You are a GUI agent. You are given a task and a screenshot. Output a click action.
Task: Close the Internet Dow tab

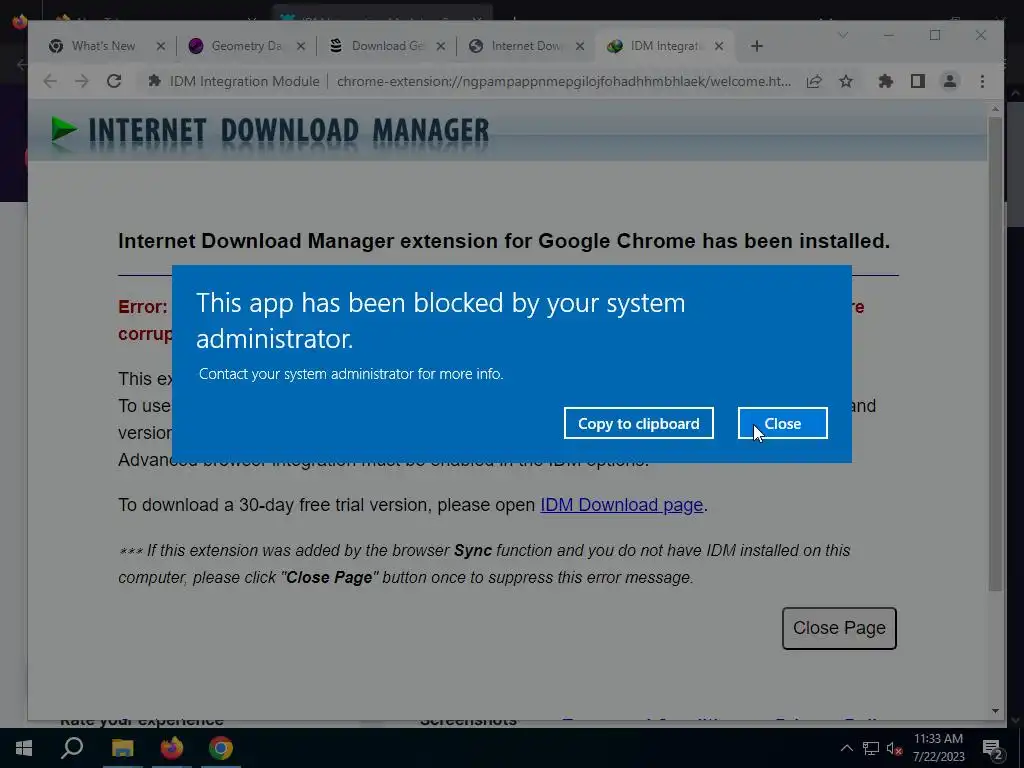pyautogui.click(x=580, y=46)
